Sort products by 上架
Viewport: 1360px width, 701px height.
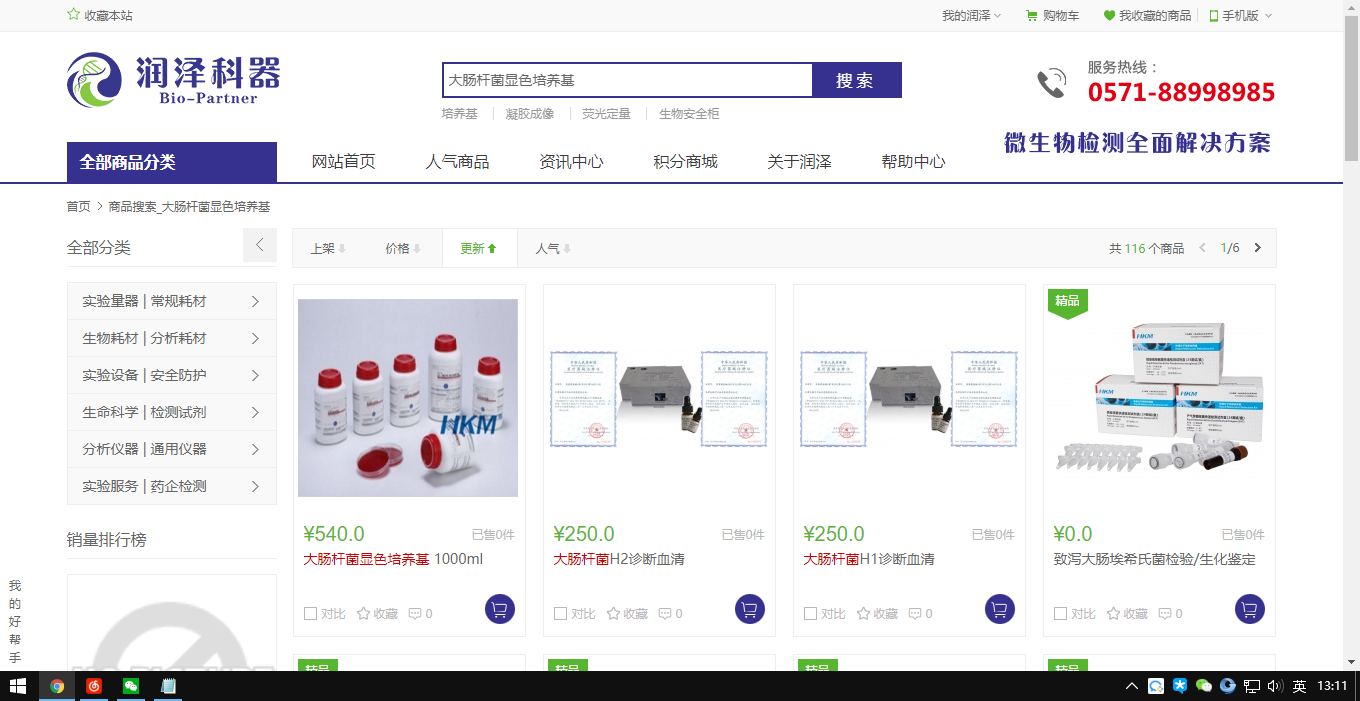click(x=329, y=248)
